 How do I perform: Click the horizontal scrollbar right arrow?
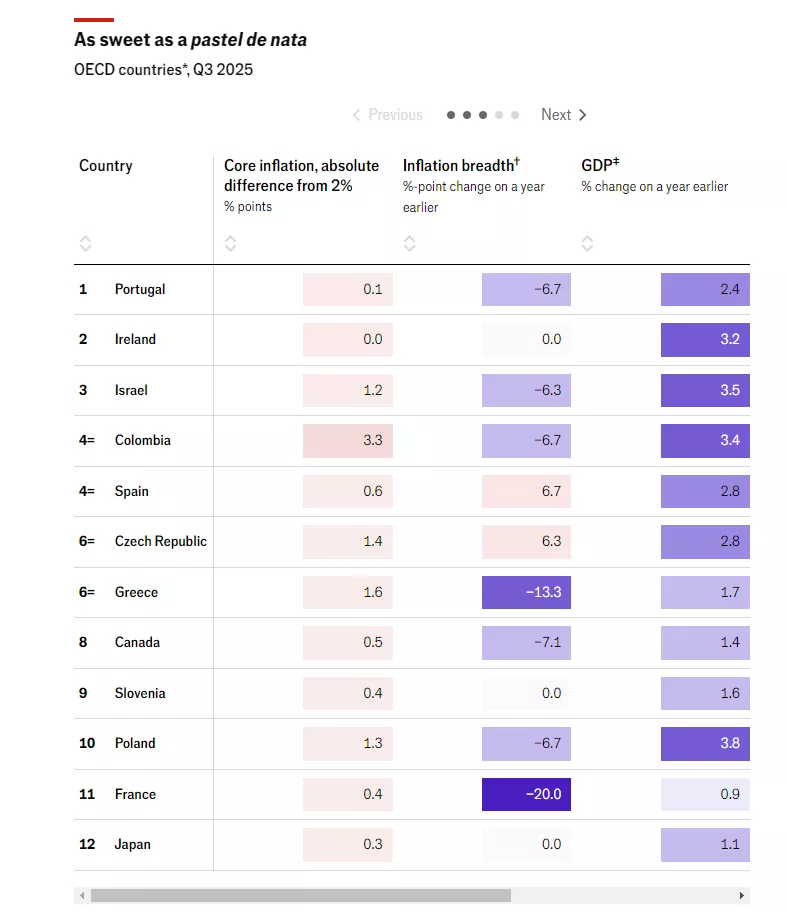[x=741, y=896]
